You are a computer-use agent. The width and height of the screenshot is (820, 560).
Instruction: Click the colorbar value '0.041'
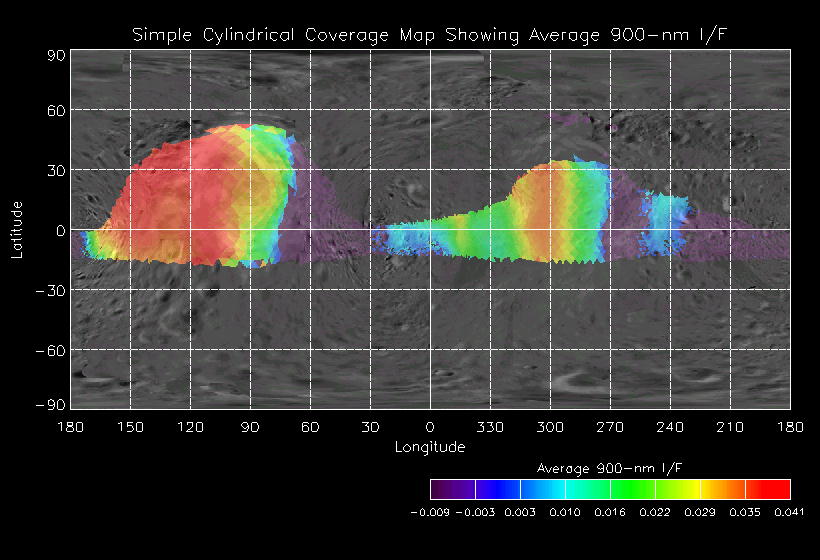[790, 512]
